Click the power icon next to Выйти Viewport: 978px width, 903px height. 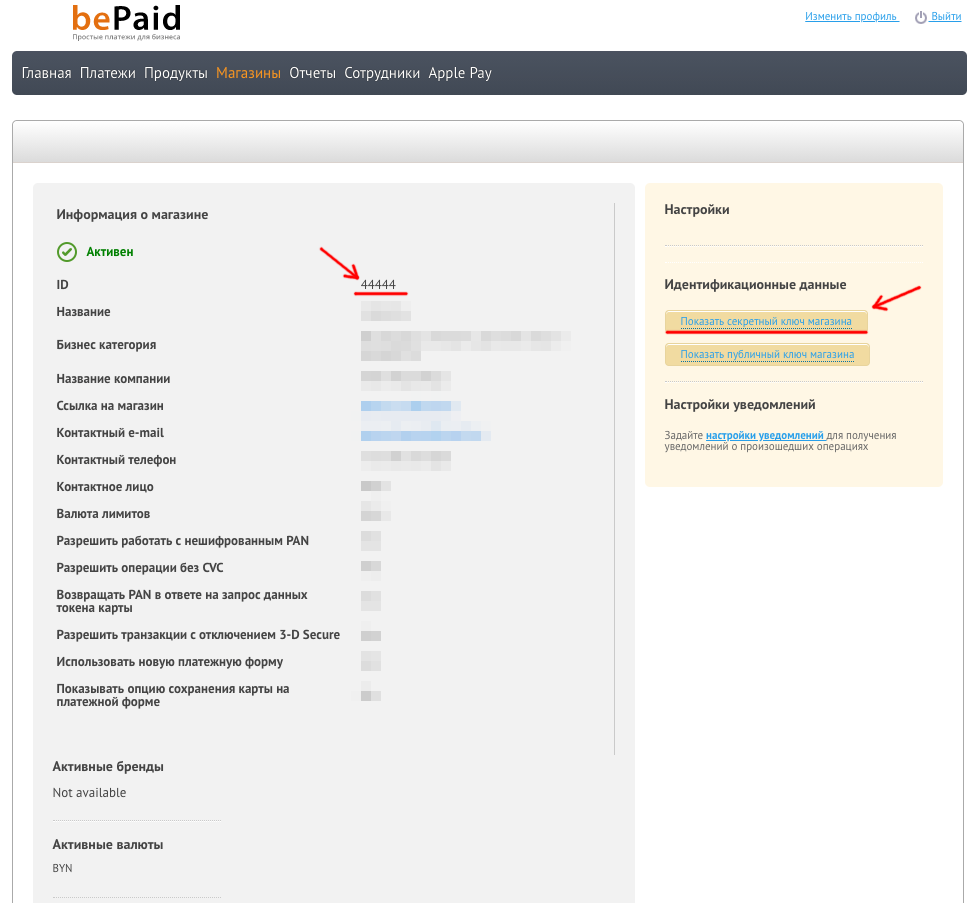pyautogui.click(x=920, y=18)
